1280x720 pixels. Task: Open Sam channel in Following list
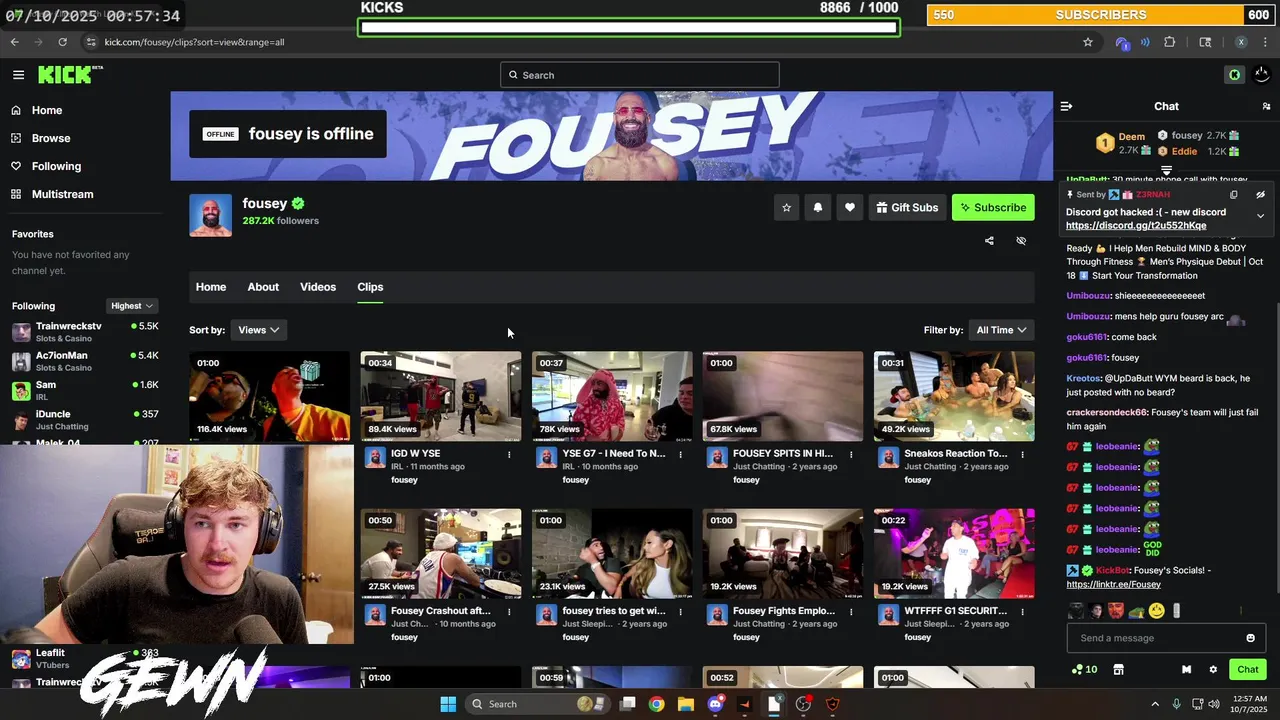[x=85, y=390]
